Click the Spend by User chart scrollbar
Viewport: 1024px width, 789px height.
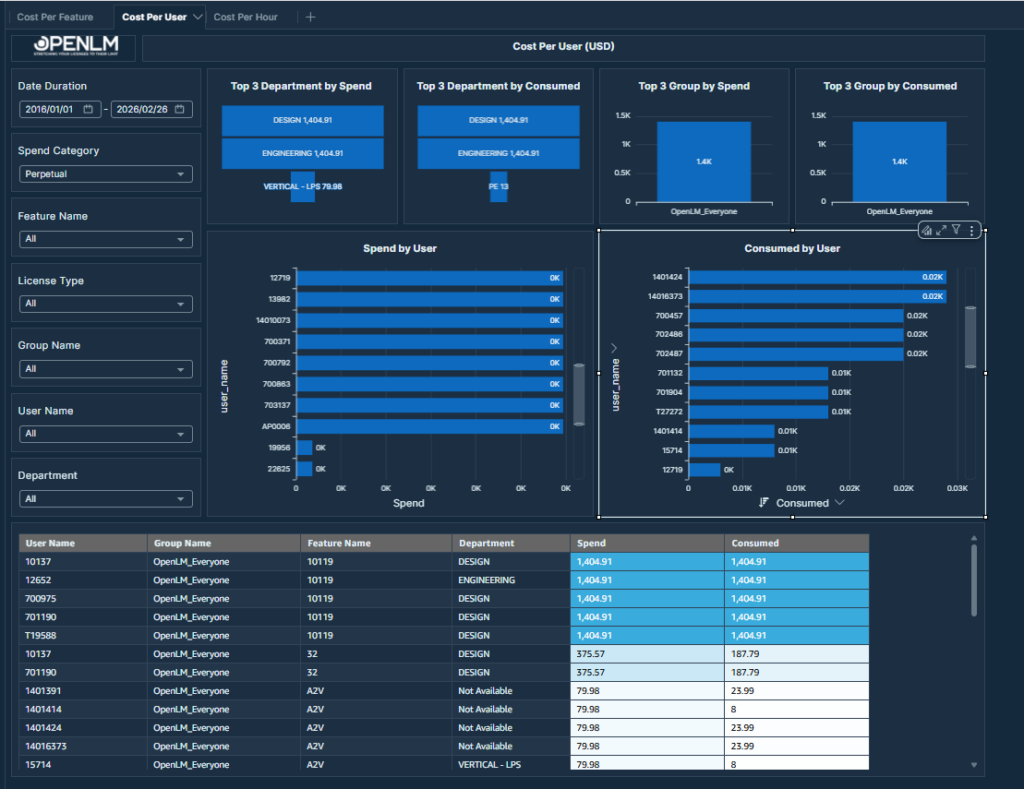tap(578, 395)
